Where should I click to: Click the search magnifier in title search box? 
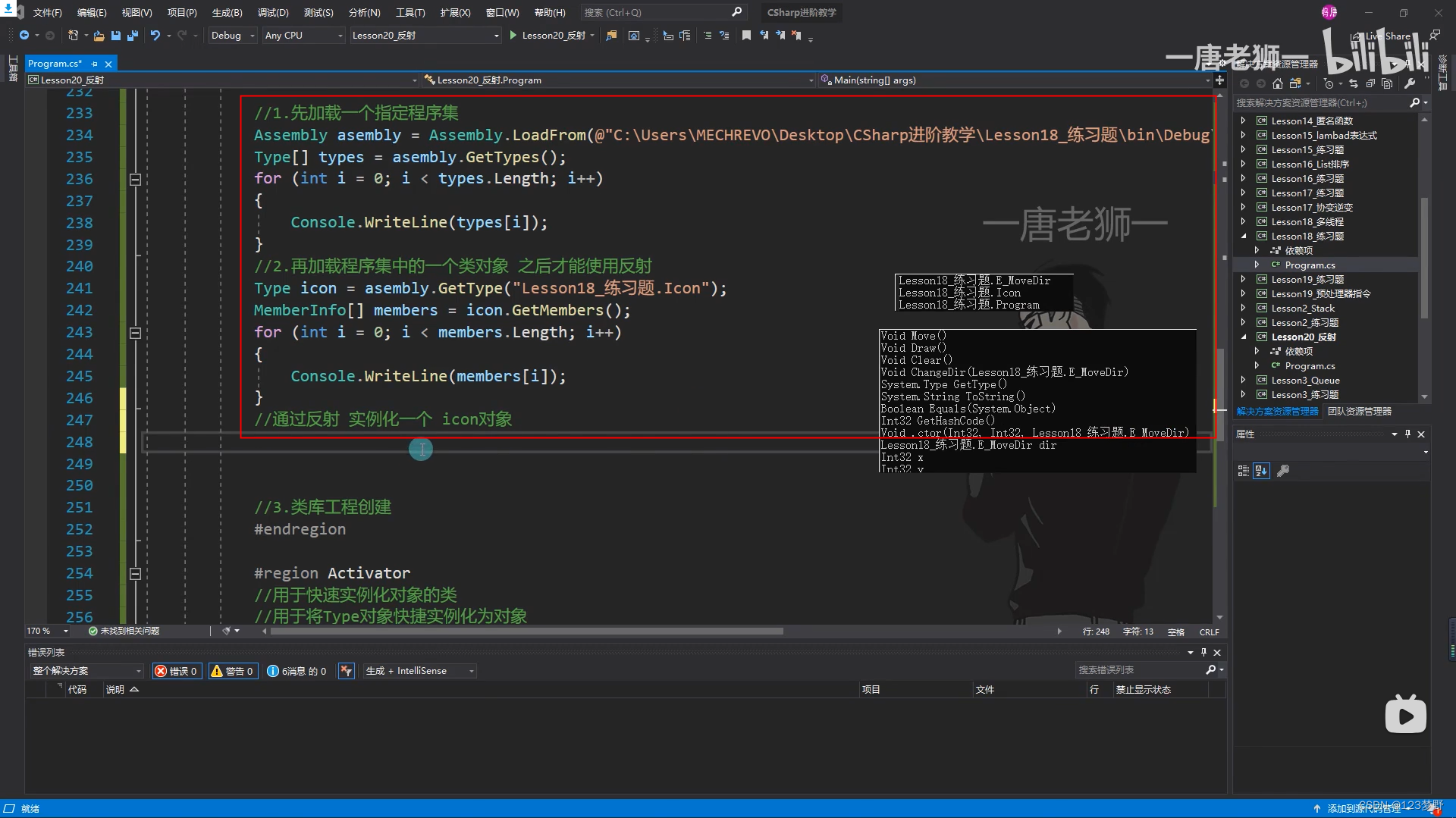click(736, 12)
